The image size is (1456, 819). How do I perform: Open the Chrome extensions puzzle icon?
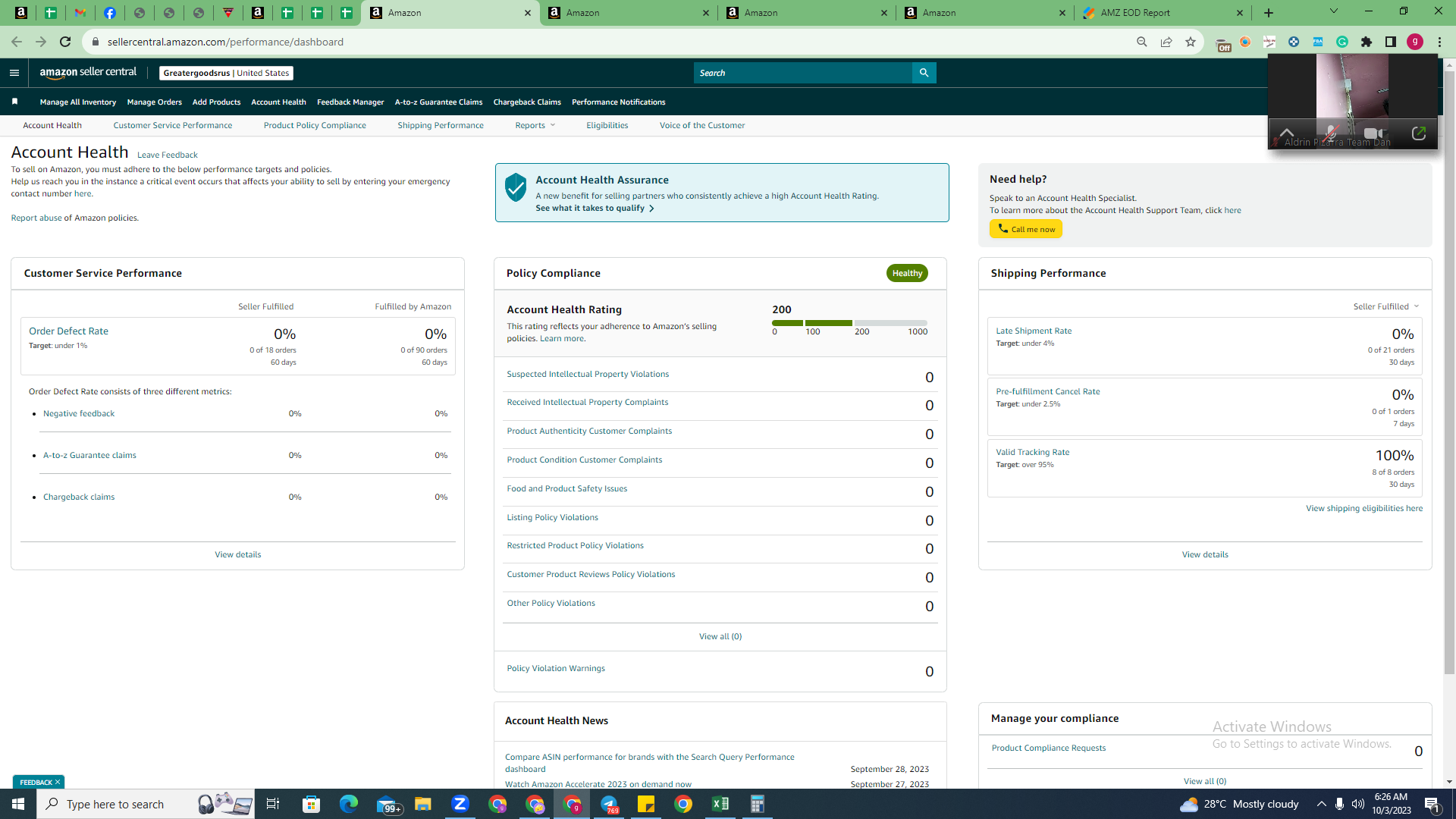click(x=1367, y=42)
